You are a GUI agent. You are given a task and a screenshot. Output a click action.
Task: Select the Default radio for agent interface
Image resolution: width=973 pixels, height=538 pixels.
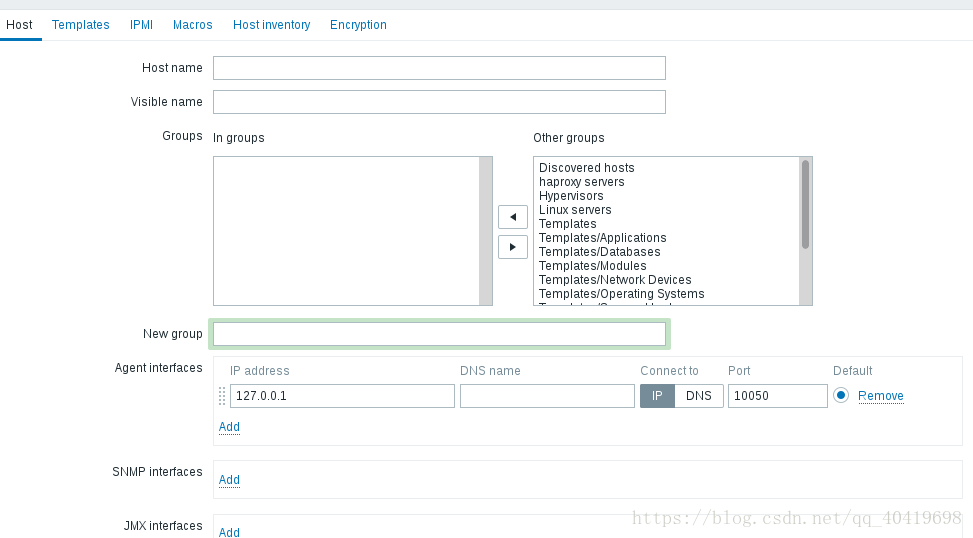841,395
